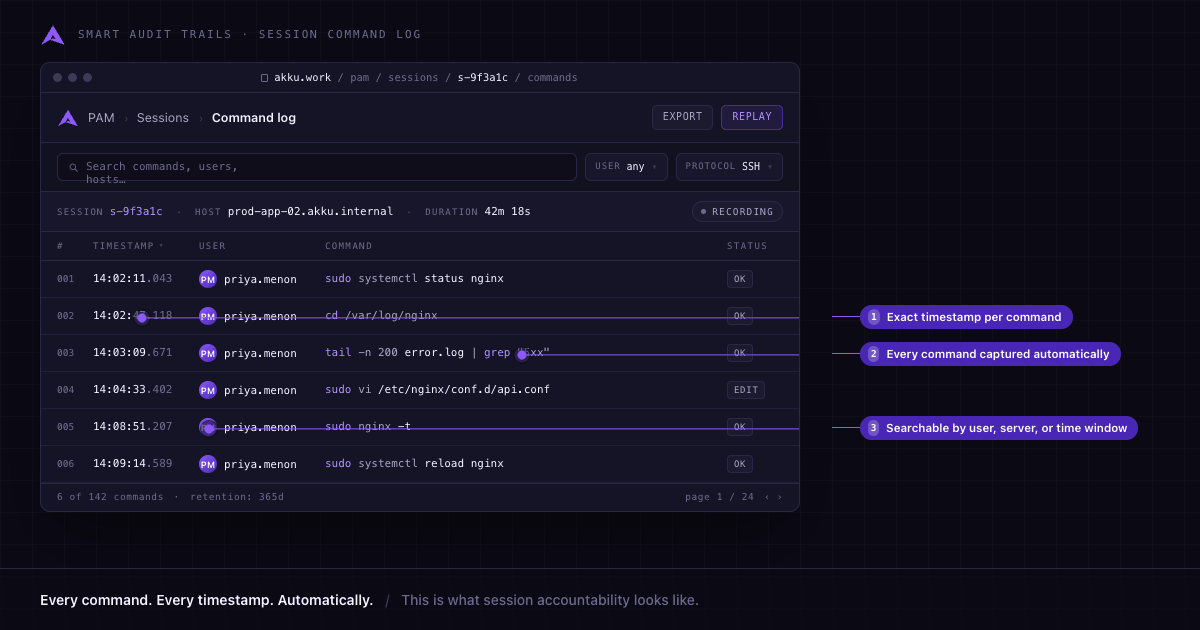Click the OK status badge in row 006
The height and width of the screenshot is (630, 1200).
(x=740, y=464)
